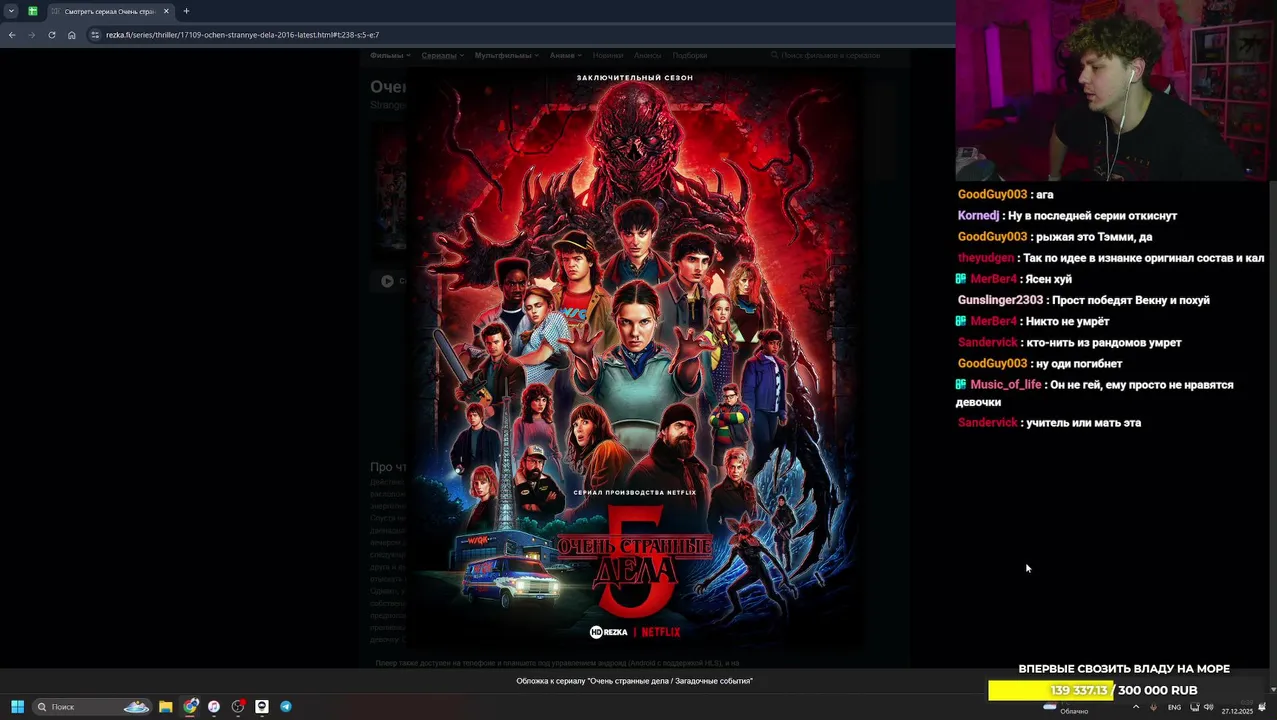
Task: Click the 'ВПЕРВЫЕ СВОЗИТЬ ВЛАДУ НА МОРЕ' goal title
Action: click(1124, 669)
